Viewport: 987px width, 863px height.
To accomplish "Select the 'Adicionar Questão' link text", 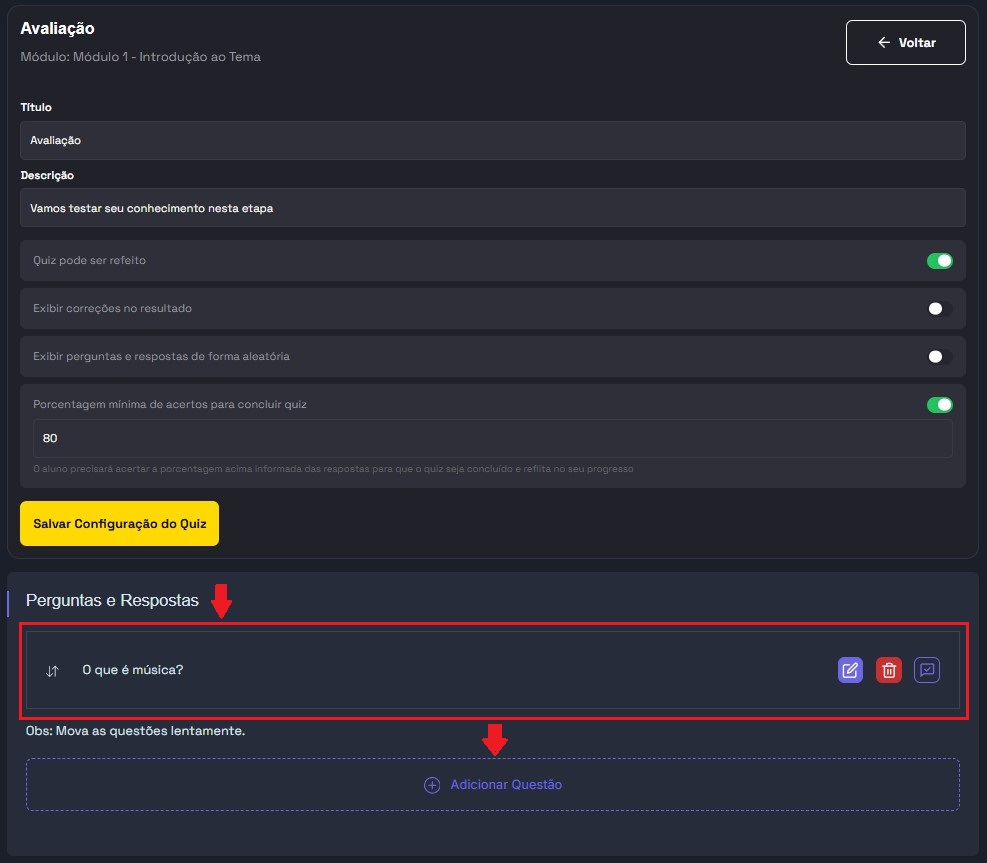I will pyautogui.click(x=506, y=785).
